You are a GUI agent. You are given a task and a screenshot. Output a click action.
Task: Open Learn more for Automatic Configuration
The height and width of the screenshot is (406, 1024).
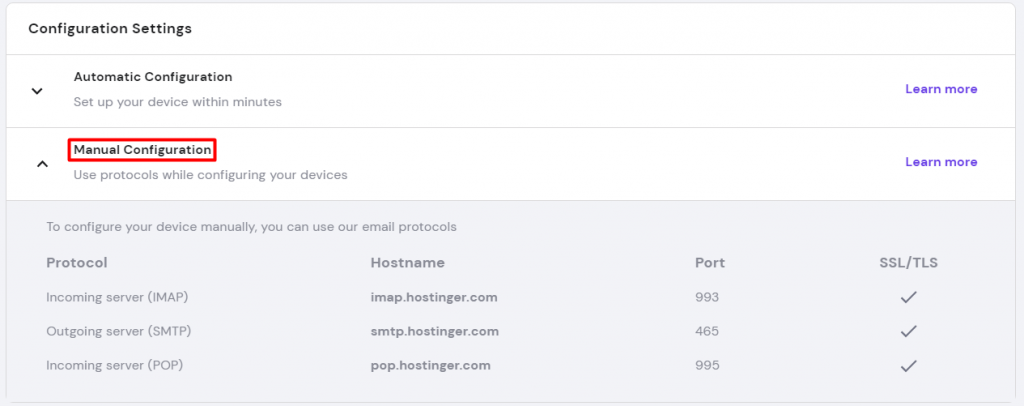[x=941, y=89]
